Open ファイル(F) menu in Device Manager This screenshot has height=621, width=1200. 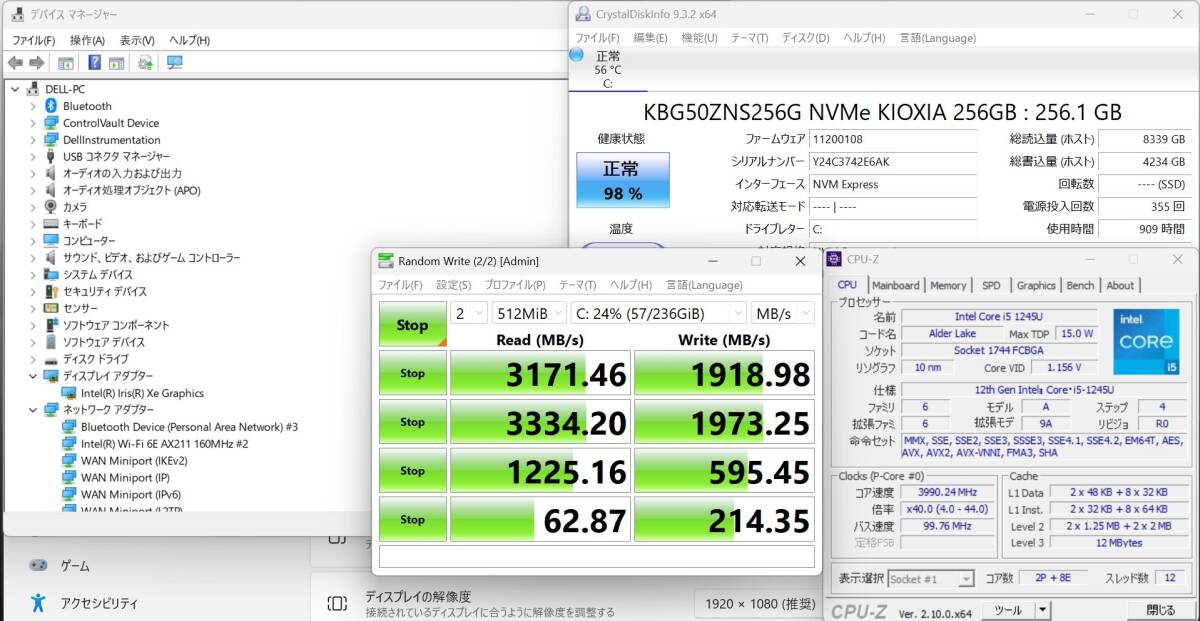34,40
